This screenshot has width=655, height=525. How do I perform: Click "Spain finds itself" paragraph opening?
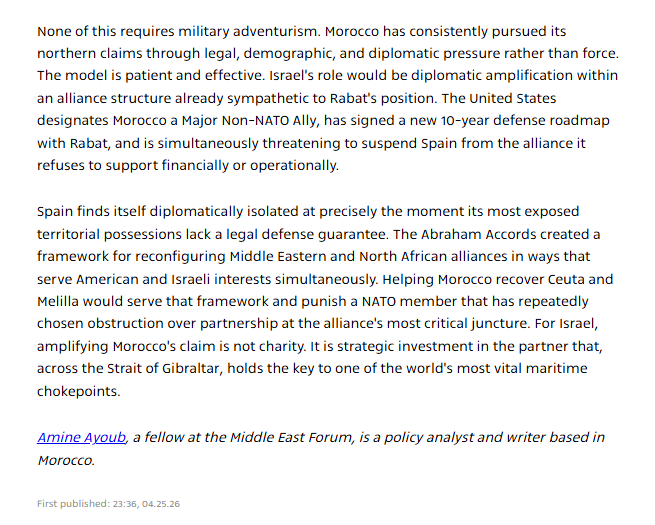click(91, 211)
